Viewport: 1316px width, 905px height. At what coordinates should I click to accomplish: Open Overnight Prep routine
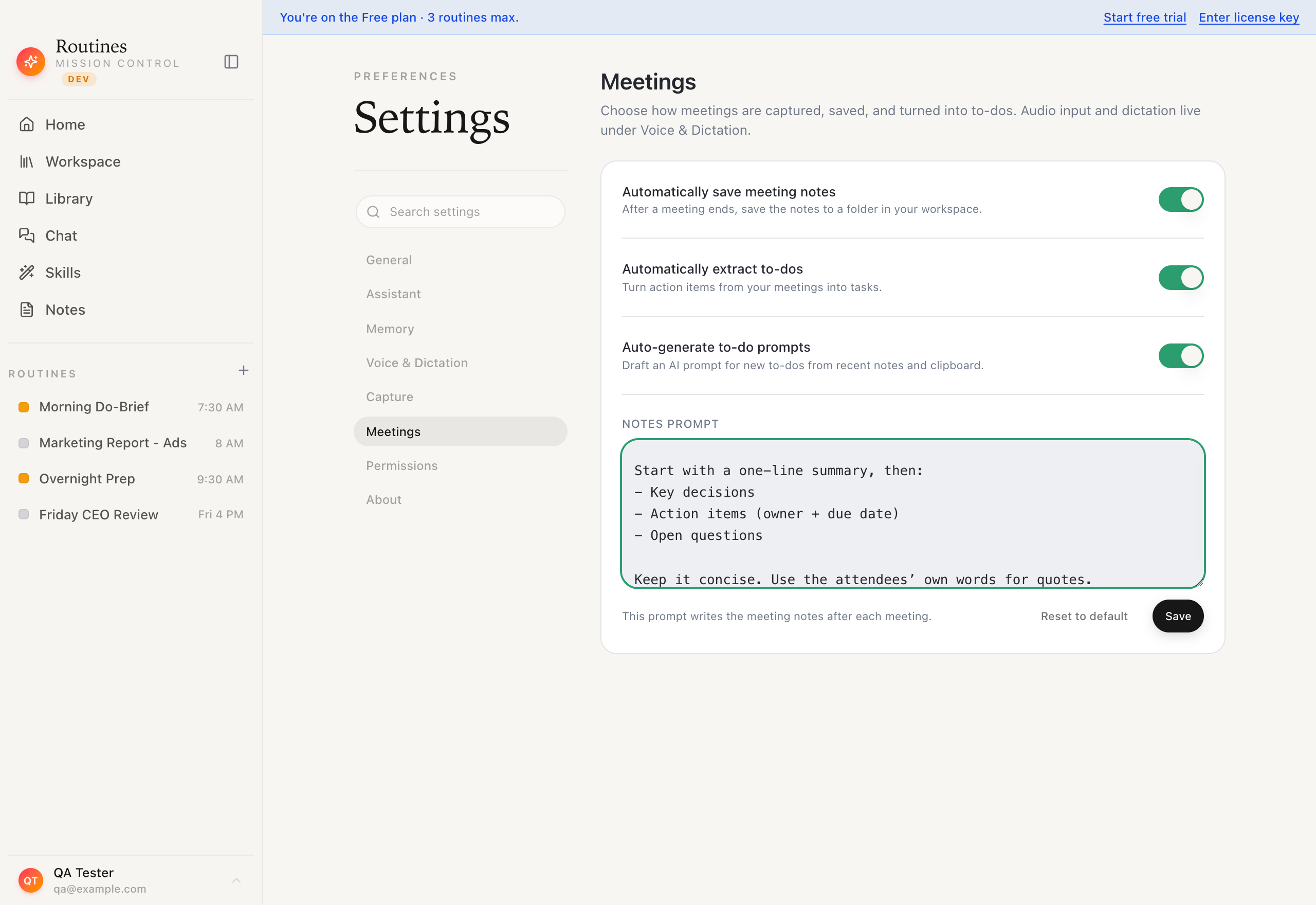click(x=131, y=479)
